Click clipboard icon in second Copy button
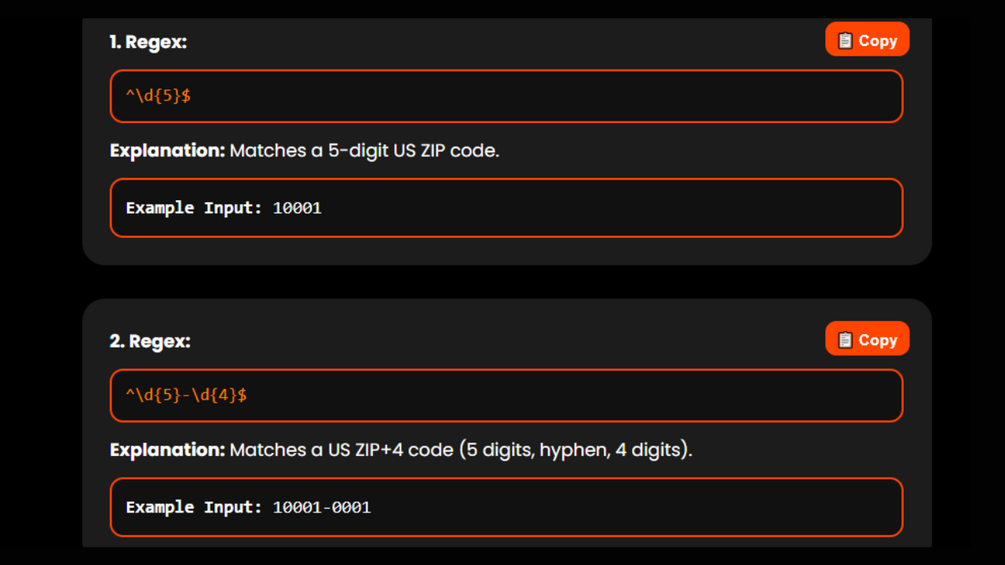Screen dimensions: 1005x565 (845, 340)
